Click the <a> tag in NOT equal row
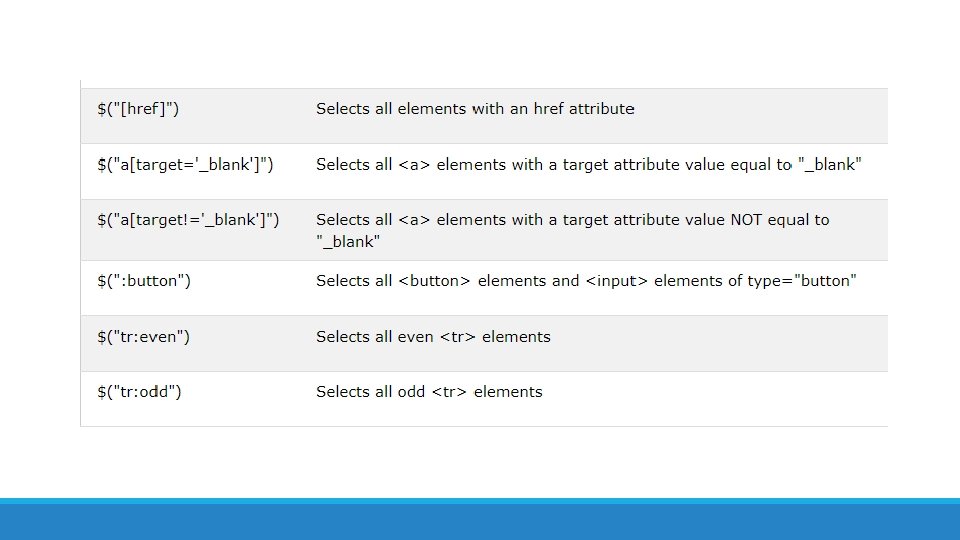 pos(414,220)
